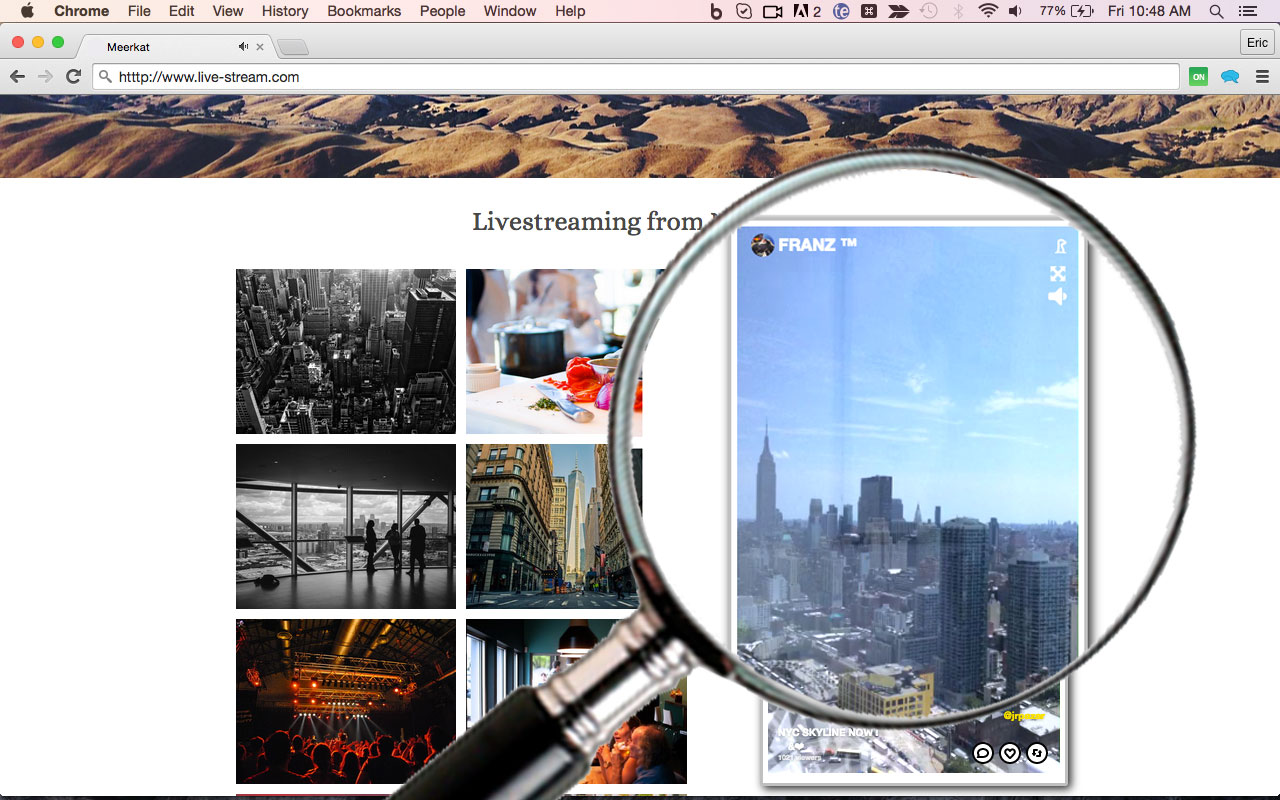Expand stream to fullscreen via arrows icon
Screen dimensions: 1280x800
tap(1058, 273)
